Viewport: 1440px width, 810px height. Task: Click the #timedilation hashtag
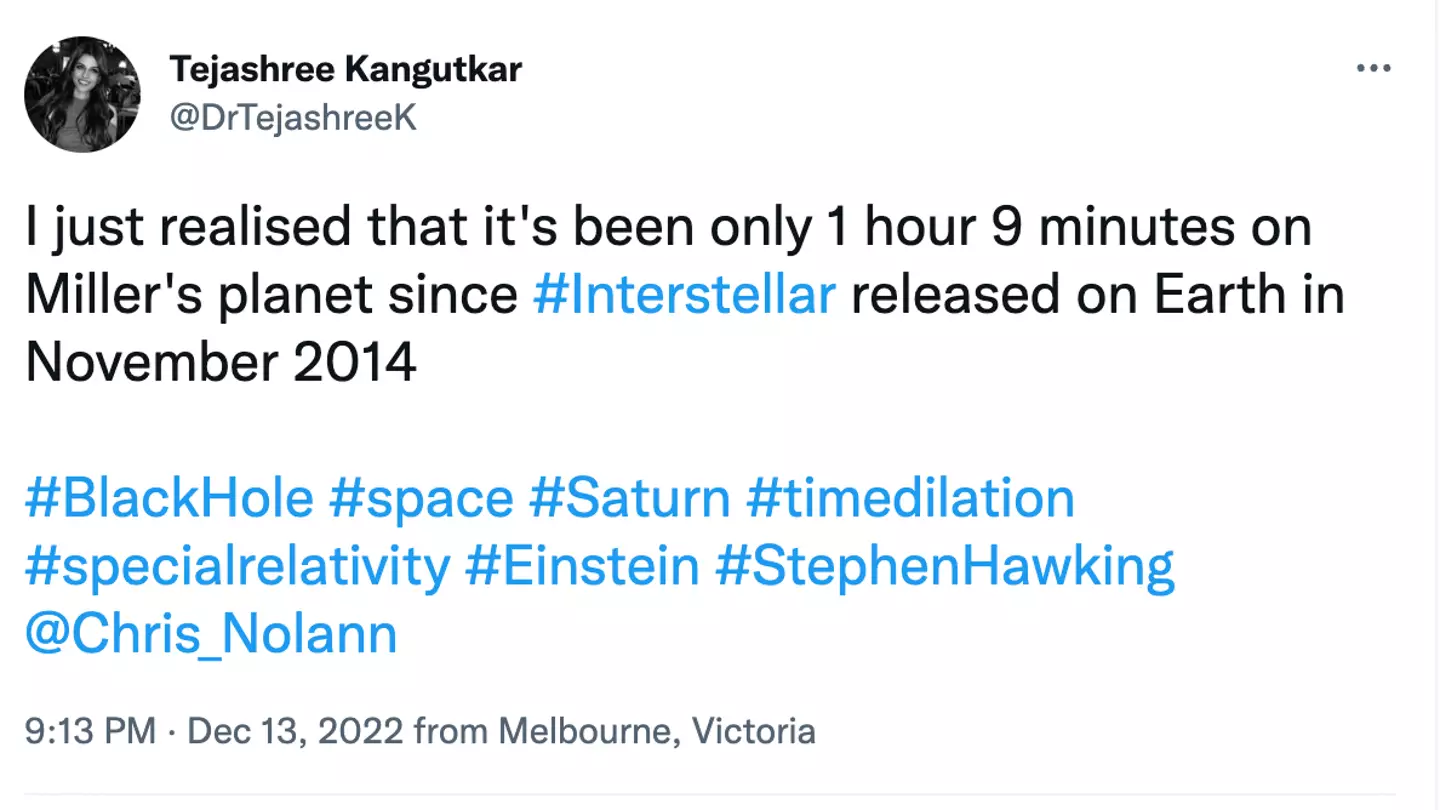[x=909, y=497]
